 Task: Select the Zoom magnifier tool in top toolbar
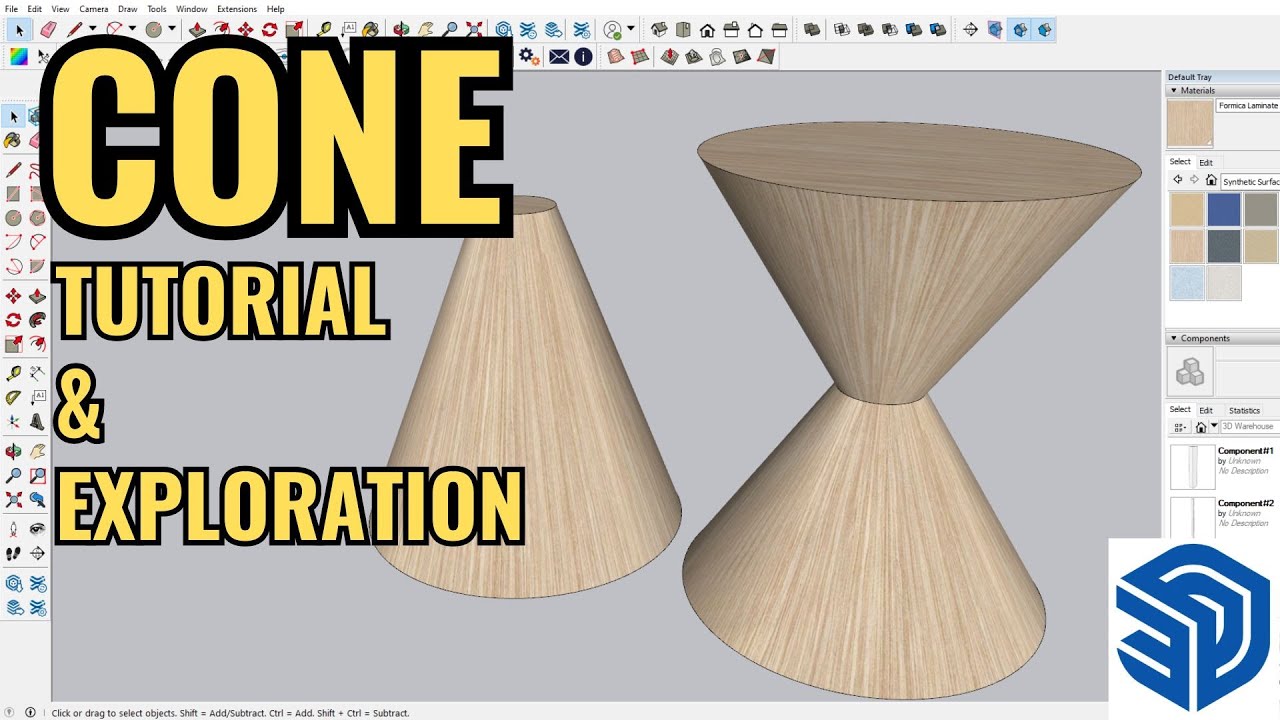click(451, 30)
